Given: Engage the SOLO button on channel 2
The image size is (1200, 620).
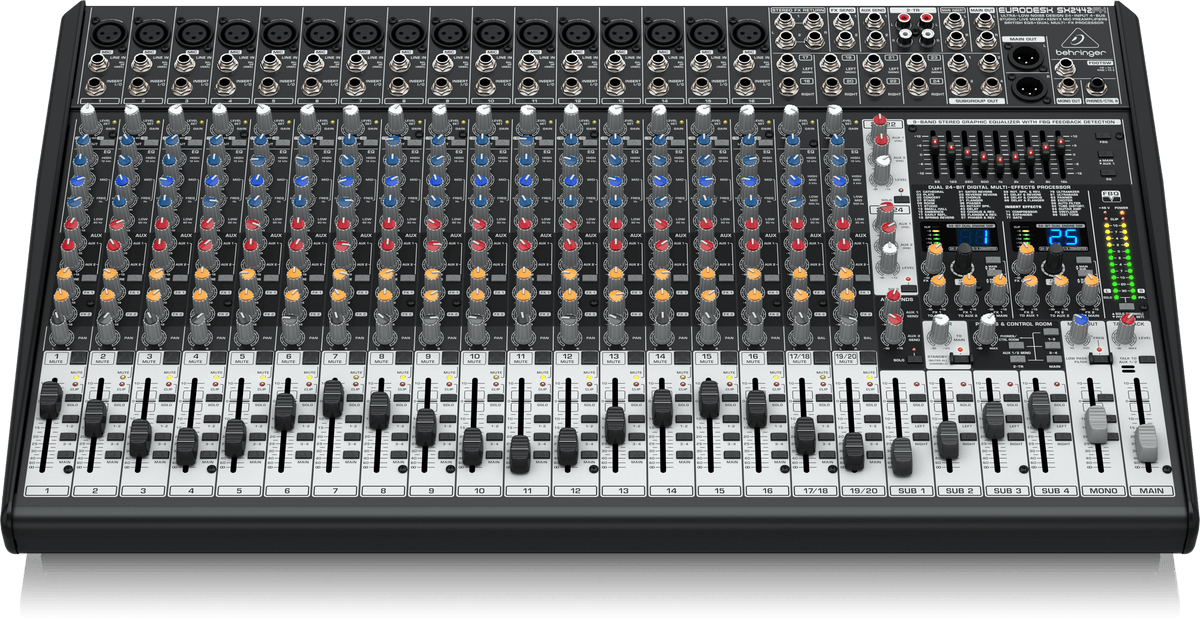Looking at the screenshot, I should pyautogui.click(x=120, y=397).
